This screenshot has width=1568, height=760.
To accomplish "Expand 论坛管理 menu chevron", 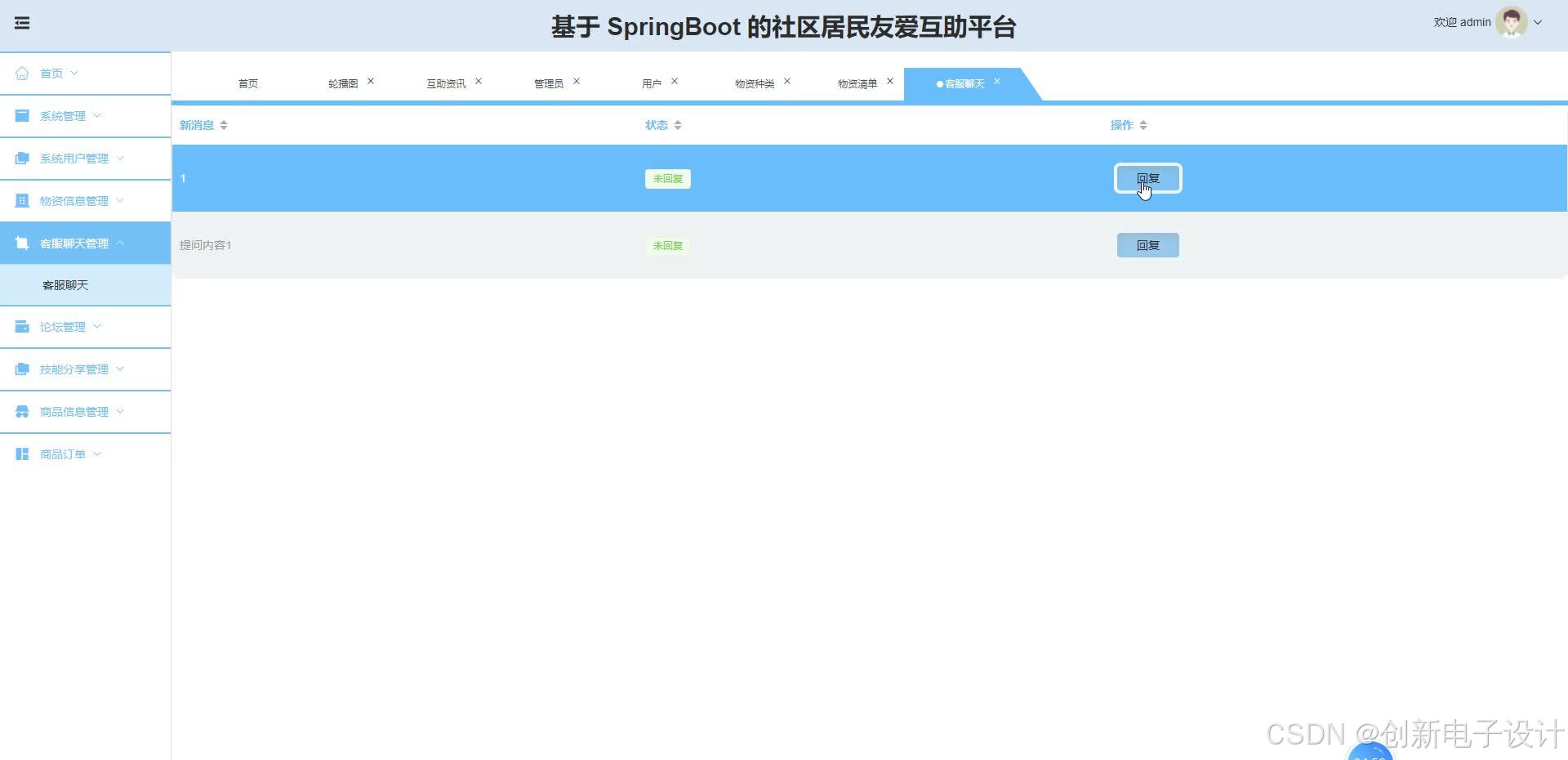I will (x=97, y=326).
